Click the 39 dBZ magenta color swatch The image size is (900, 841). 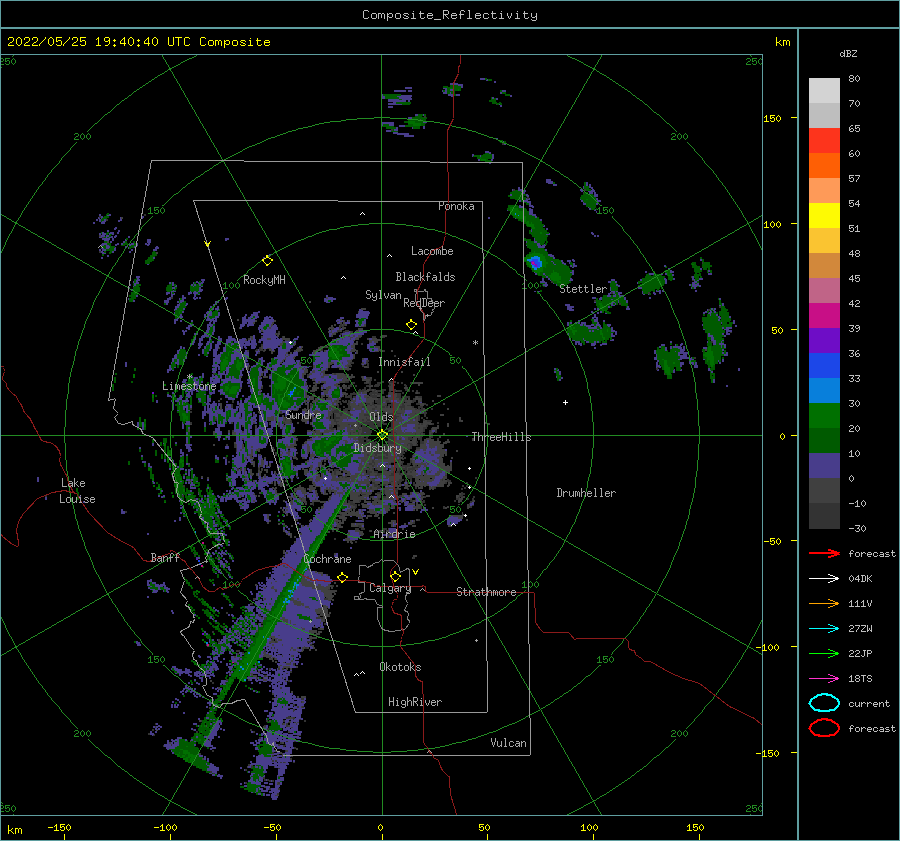(x=824, y=316)
